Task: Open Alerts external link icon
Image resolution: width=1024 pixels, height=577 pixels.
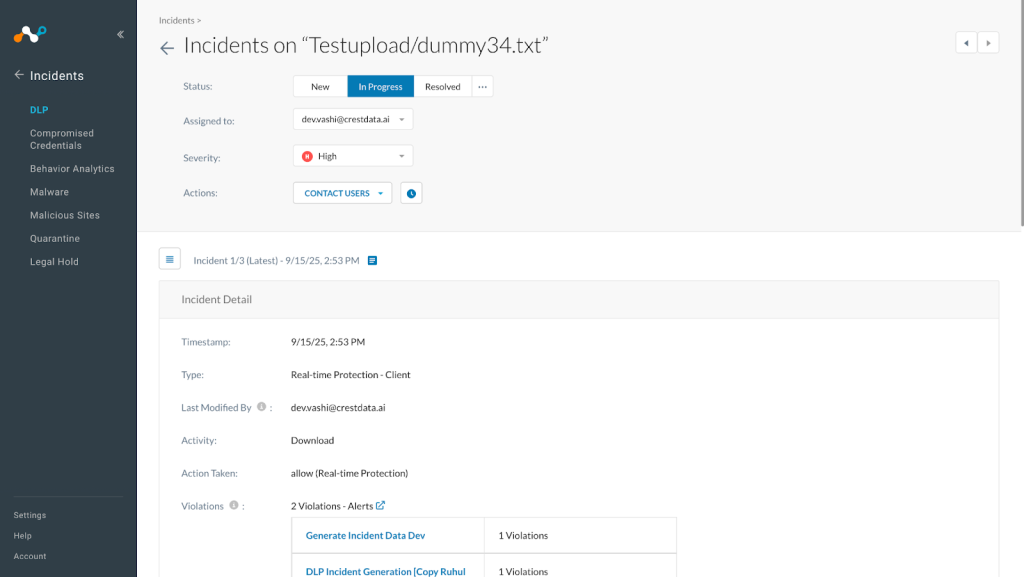Action: (380, 505)
